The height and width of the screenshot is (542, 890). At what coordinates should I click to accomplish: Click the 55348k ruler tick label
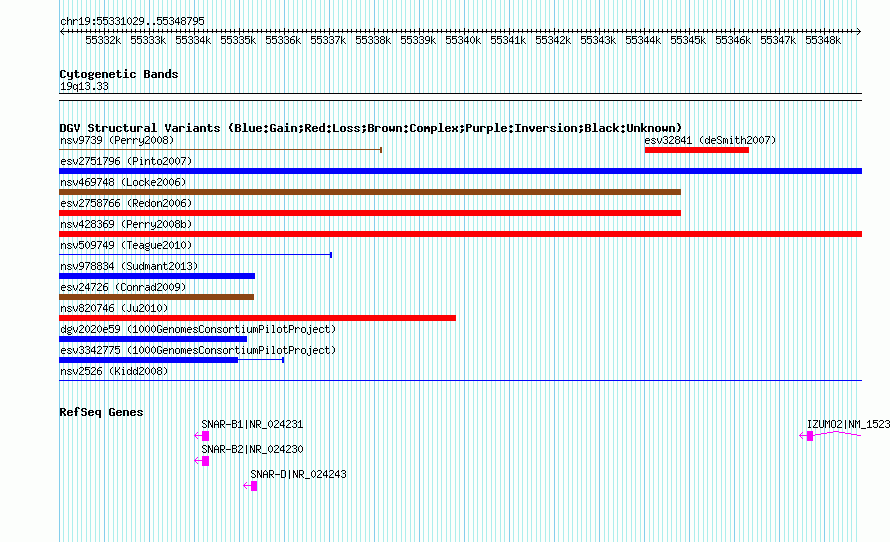(x=823, y=40)
